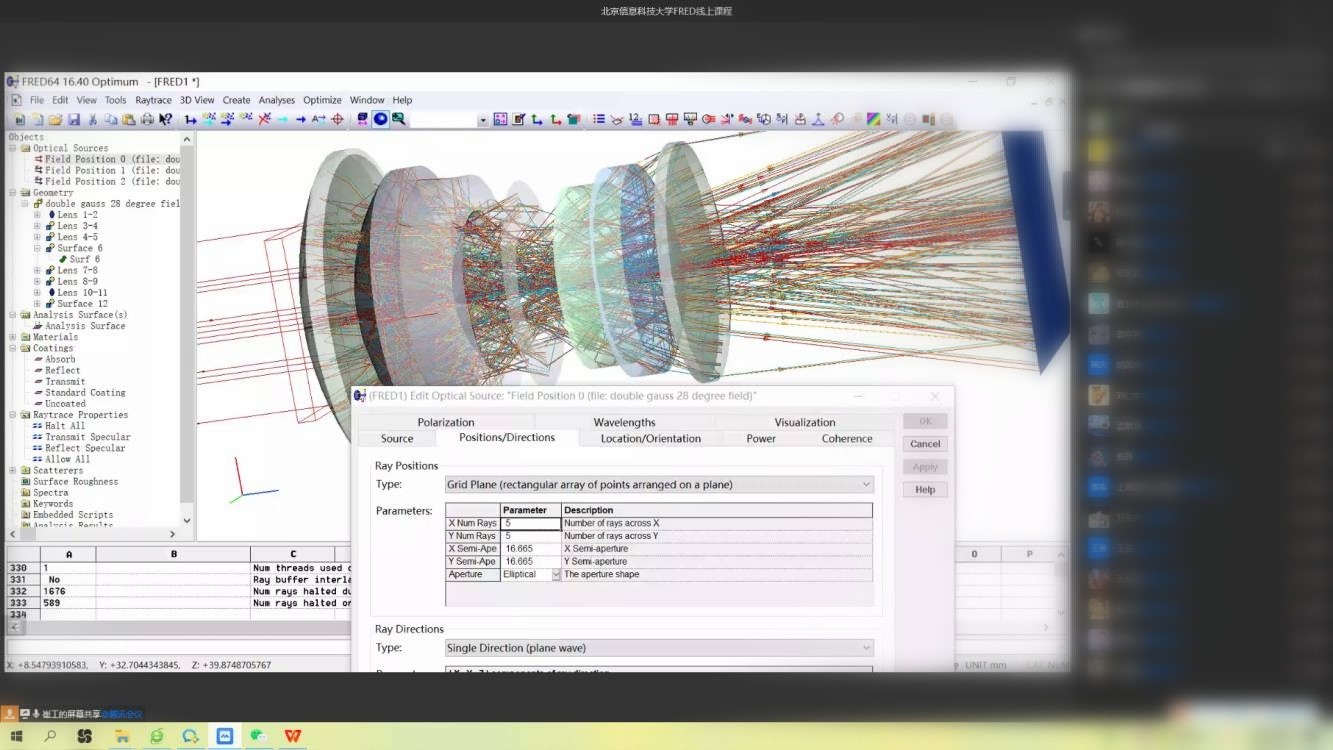This screenshot has height=750, width=1333.
Task: Click the rainbow color spectrum toolbar icon
Action: pos(873,119)
